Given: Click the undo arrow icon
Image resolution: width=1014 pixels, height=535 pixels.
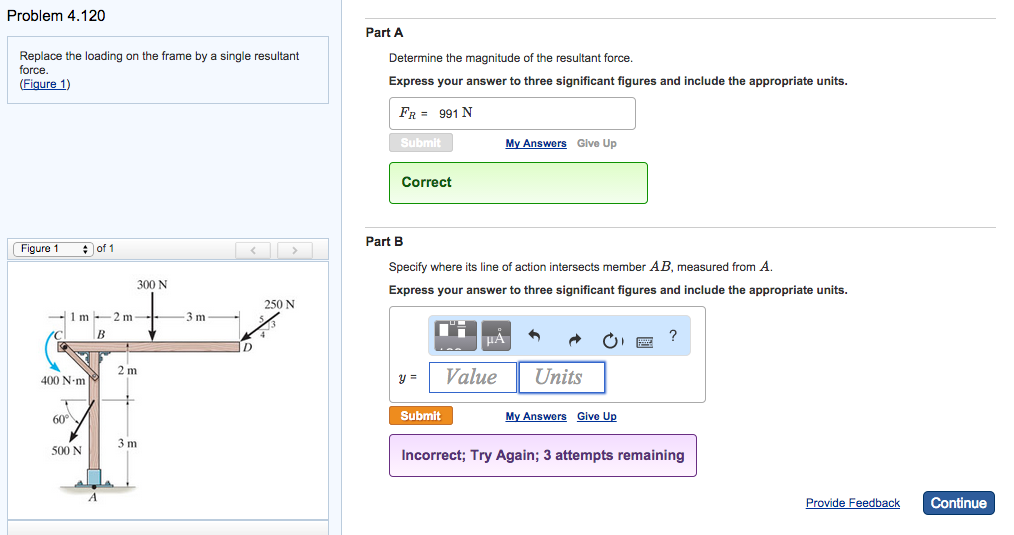Looking at the screenshot, I should (x=534, y=339).
